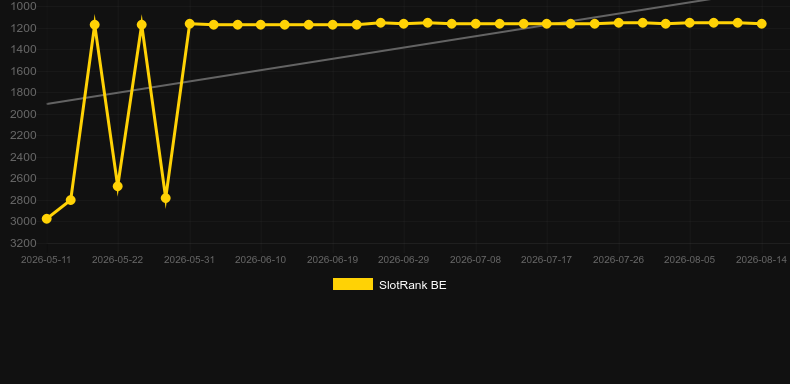Click the 2400 y-axis value label
This screenshot has height=384, width=790.
(x=24, y=157)
